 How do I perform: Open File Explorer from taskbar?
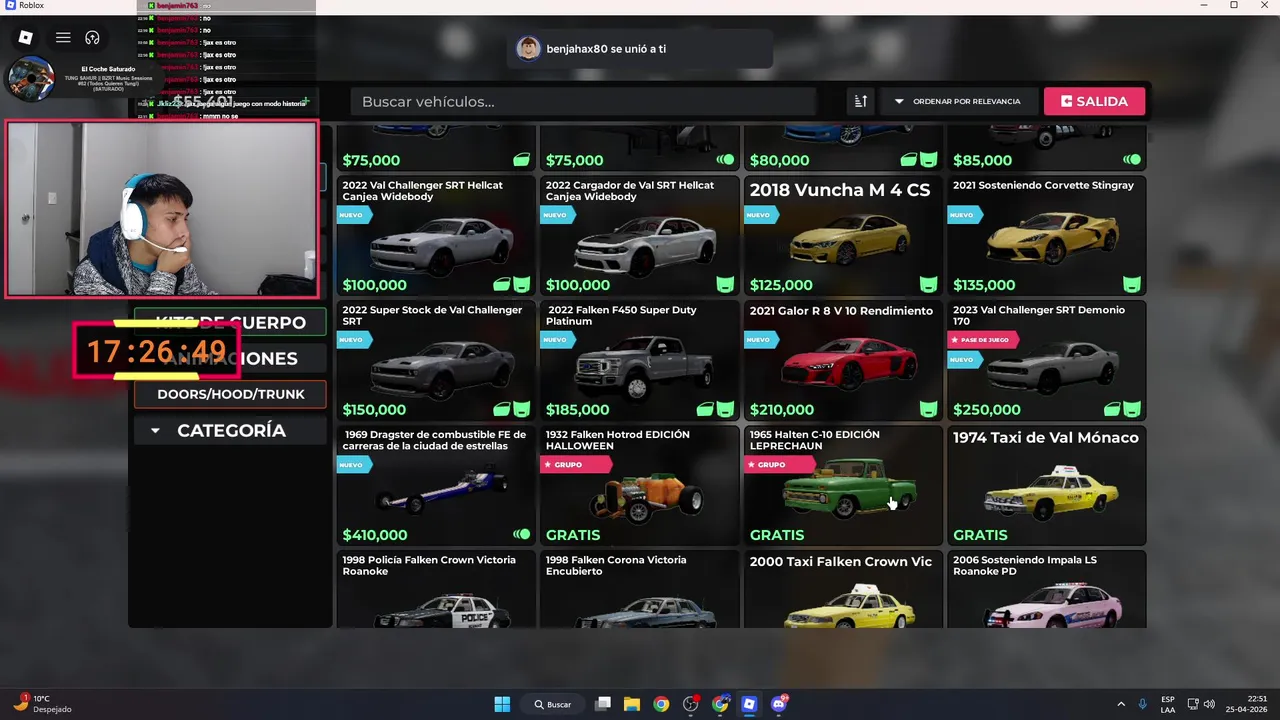632,704
